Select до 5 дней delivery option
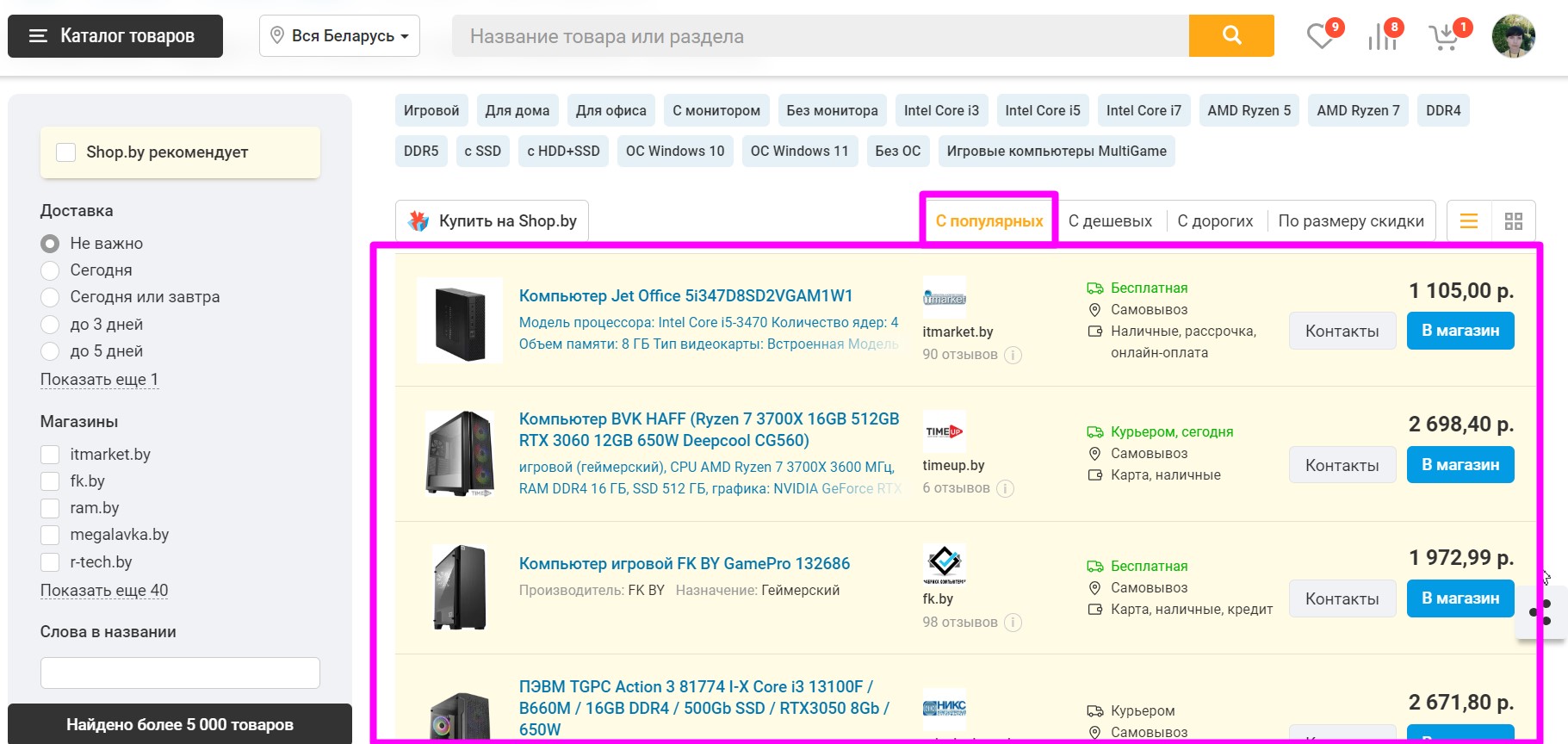The image size is (1568, 744). [50, 351]
